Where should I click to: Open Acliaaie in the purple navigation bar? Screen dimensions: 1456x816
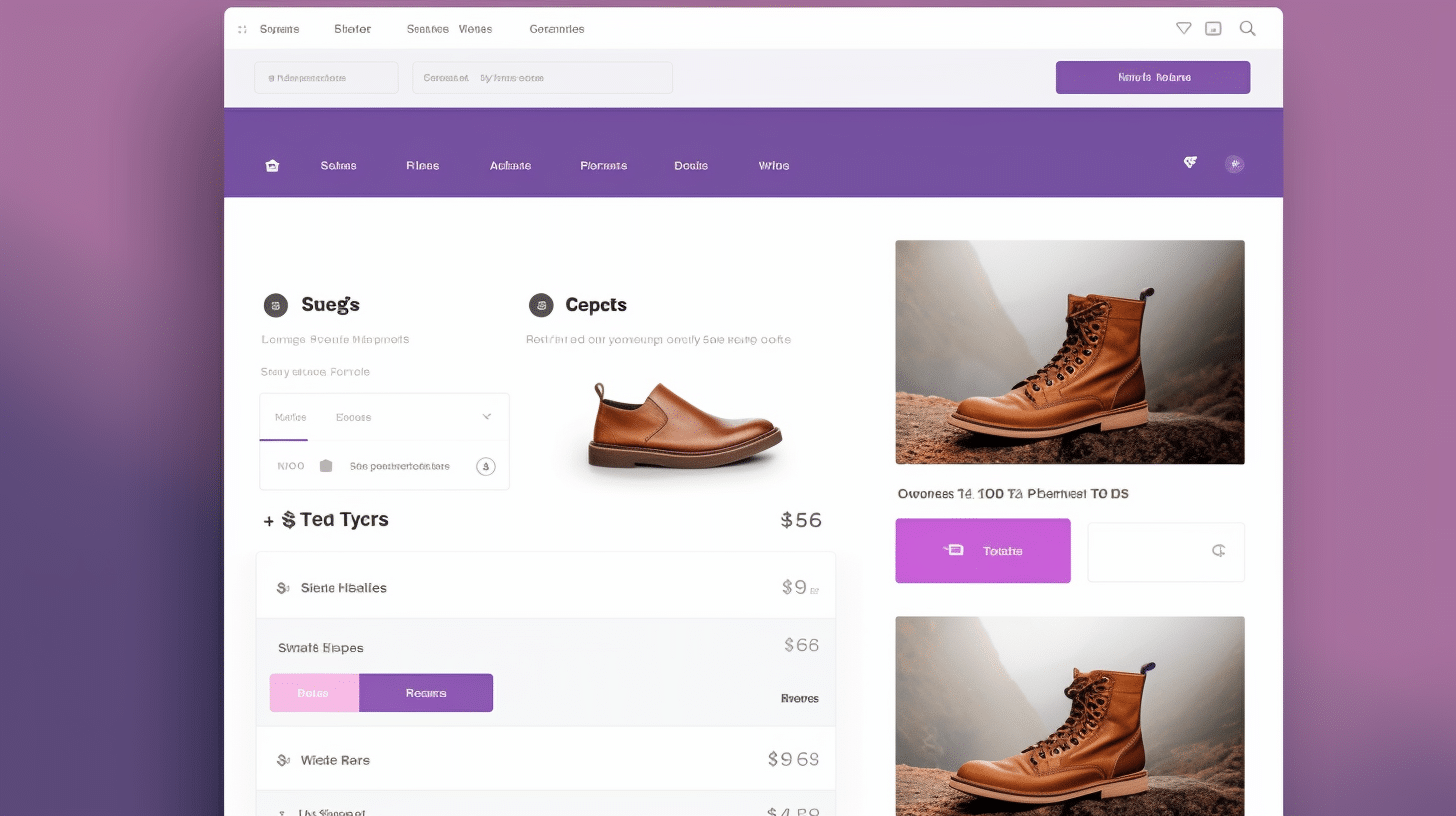tap(510, 166)
